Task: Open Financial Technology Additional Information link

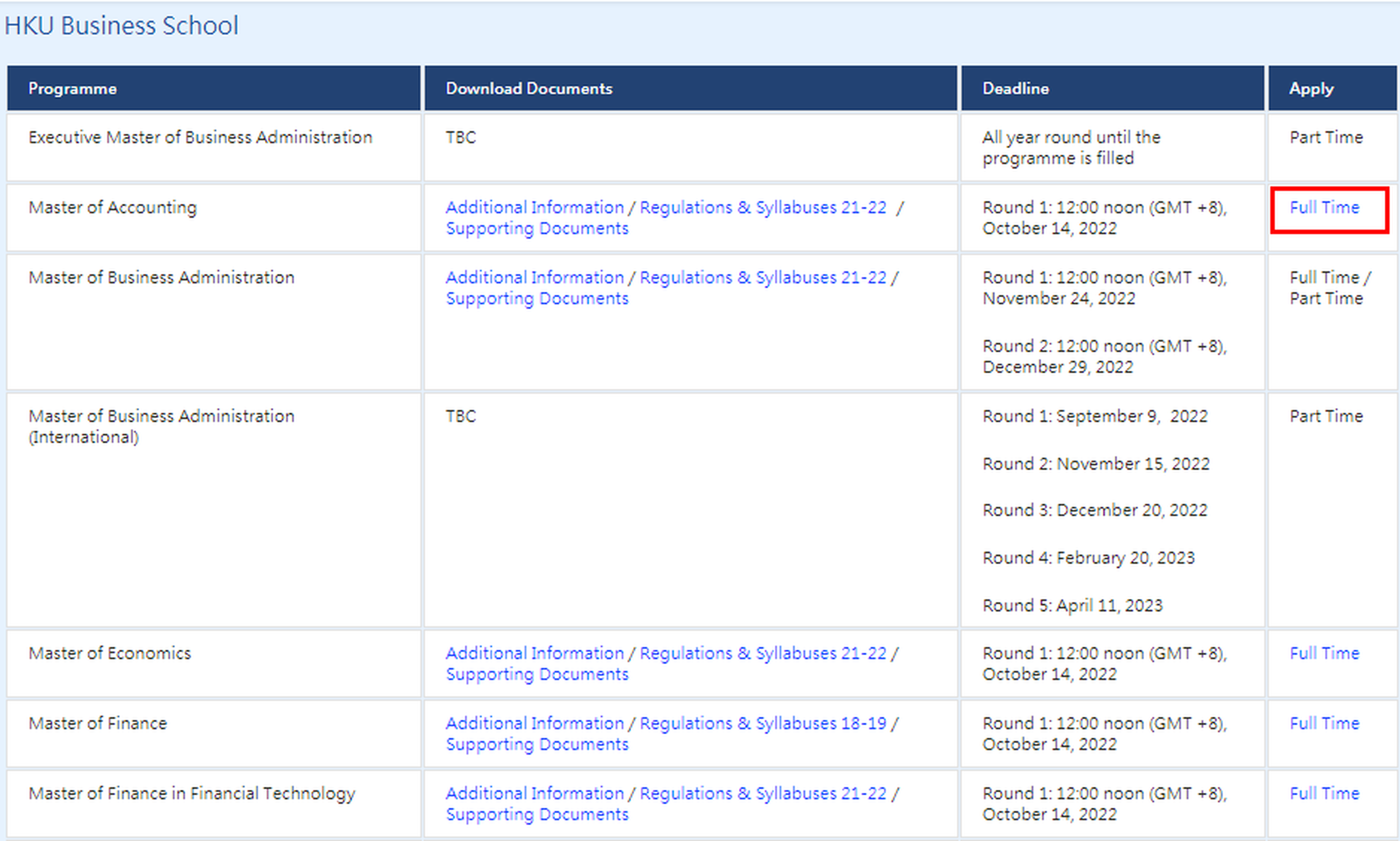Action: click(534, 793)
